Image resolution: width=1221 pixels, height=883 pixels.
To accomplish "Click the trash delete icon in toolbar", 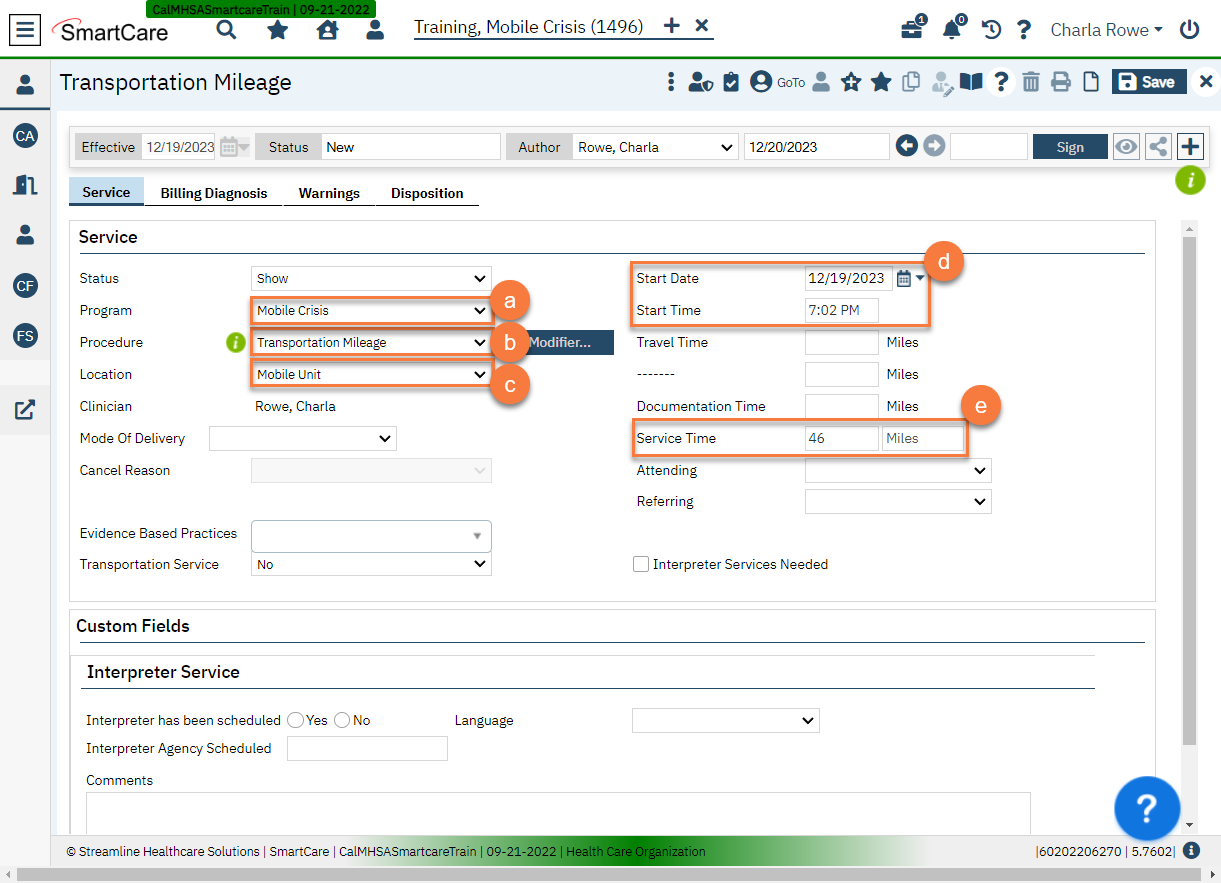I will pyautogui.click(x=1031, y=82).
